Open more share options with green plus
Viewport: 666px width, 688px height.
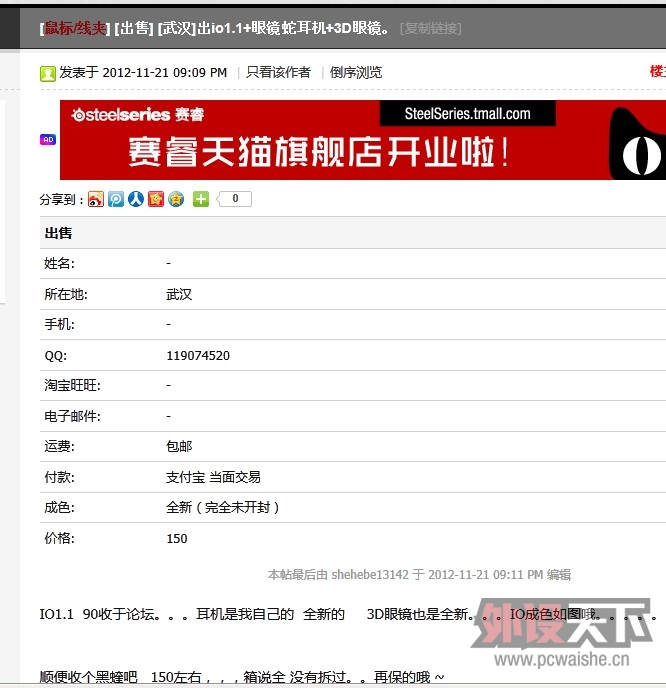(x=201, y=199)
